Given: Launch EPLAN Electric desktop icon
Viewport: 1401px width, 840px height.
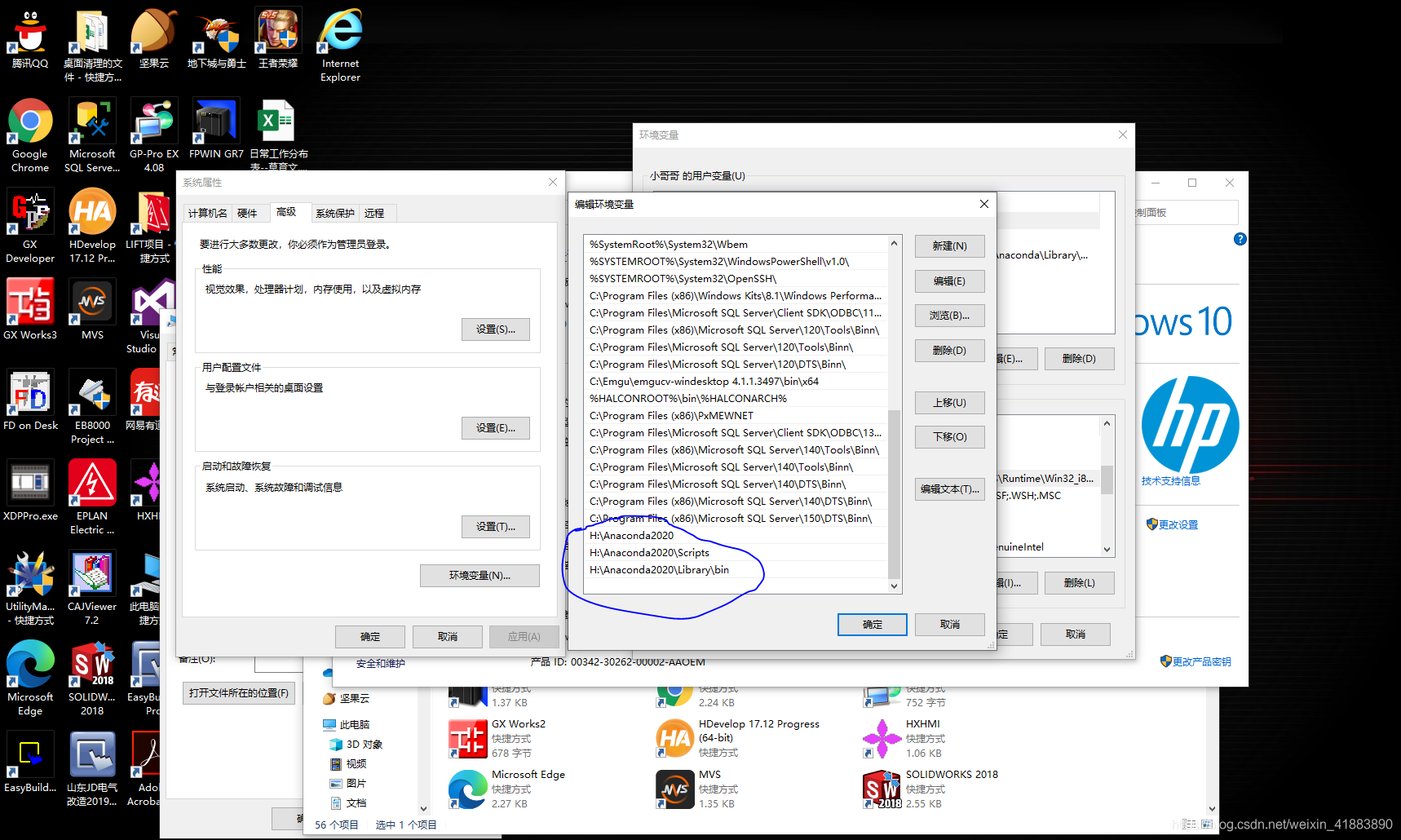Looking at the screenshot, I should click(92, 497).
